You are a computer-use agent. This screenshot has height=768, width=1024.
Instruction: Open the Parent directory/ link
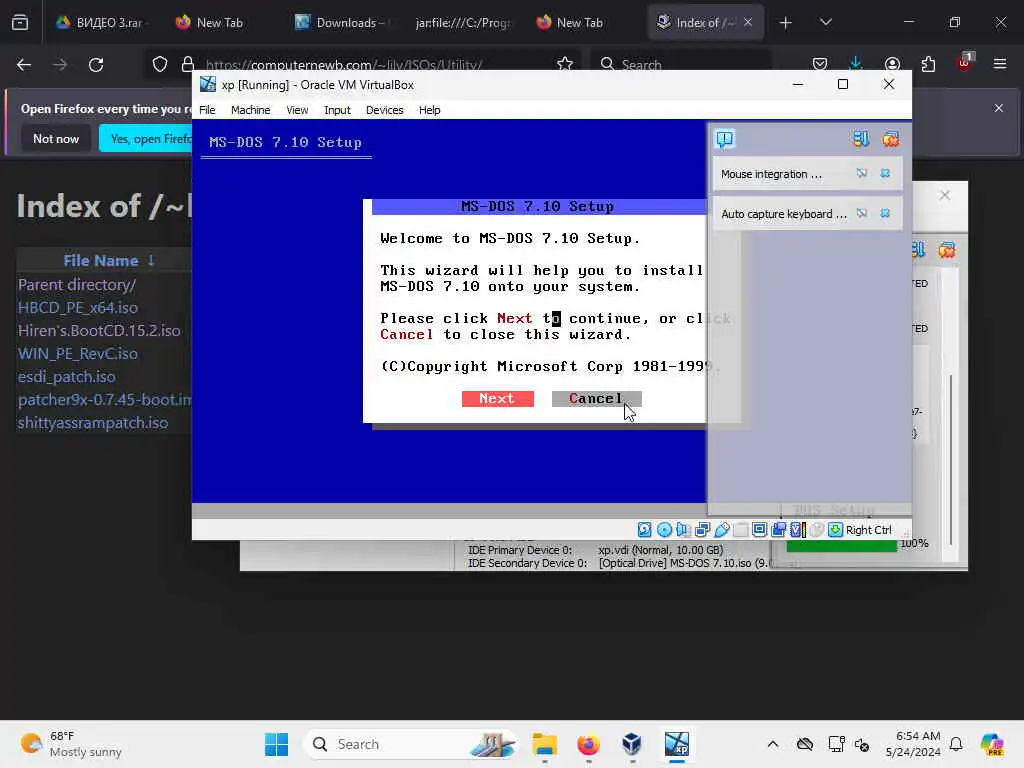77,285
